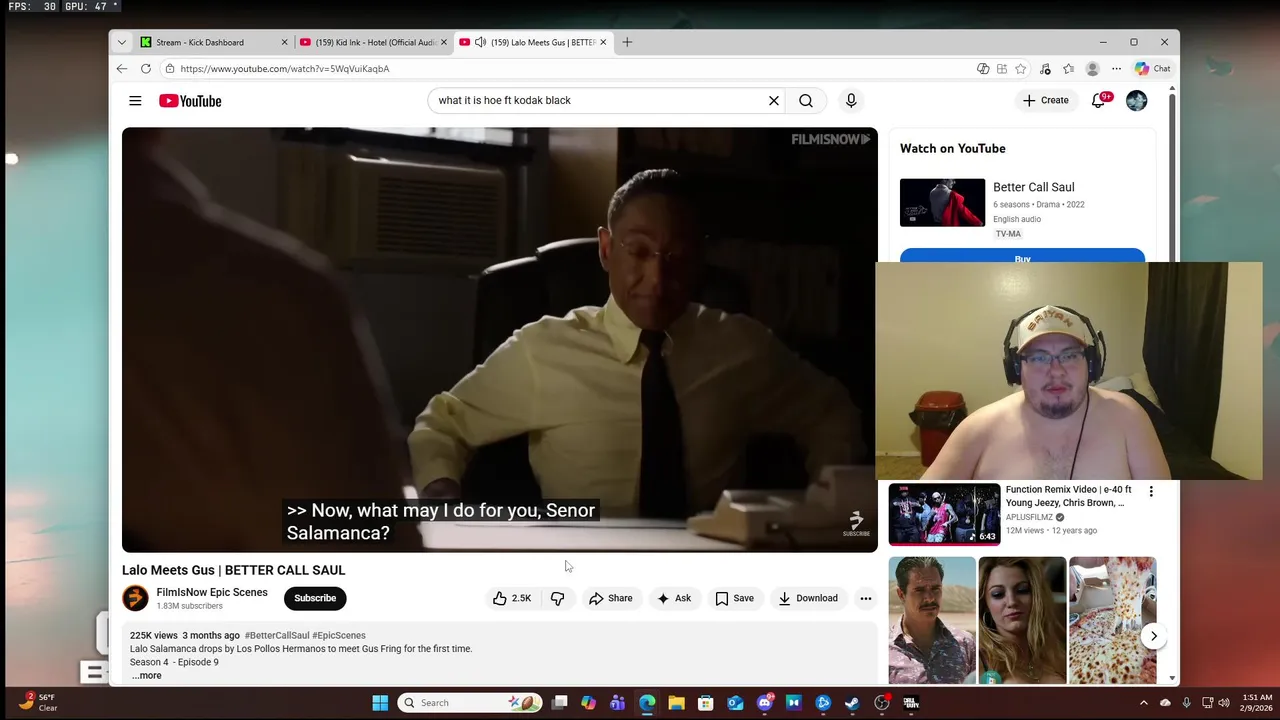Download the video
This screenshot has width=1280, height=720.
(808, 598)
